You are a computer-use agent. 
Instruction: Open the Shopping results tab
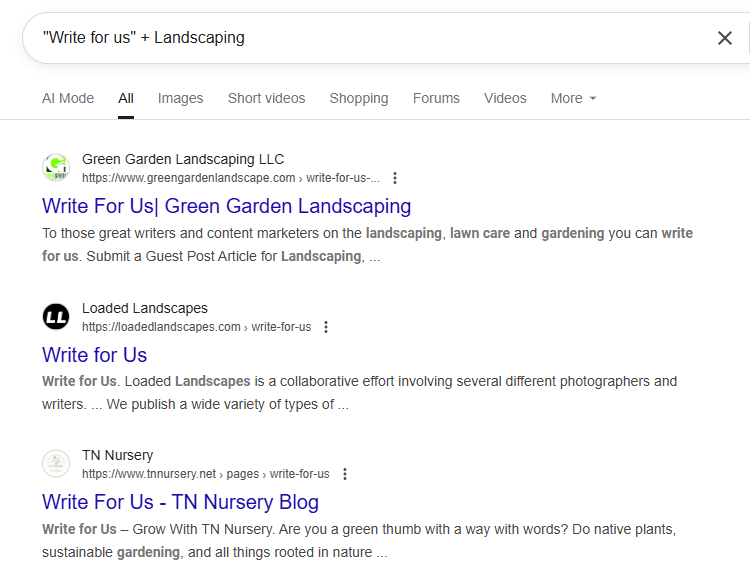(x=358, y=98)
